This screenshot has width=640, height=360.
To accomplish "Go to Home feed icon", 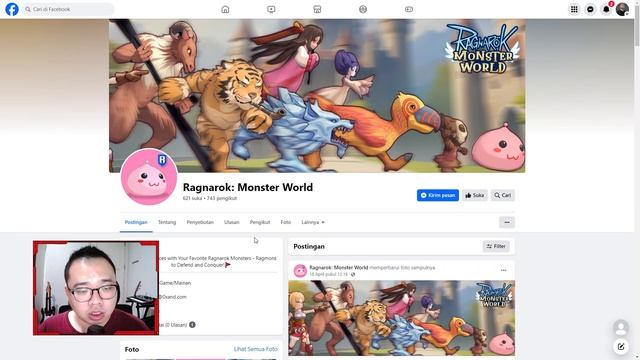I will [225, 9].
